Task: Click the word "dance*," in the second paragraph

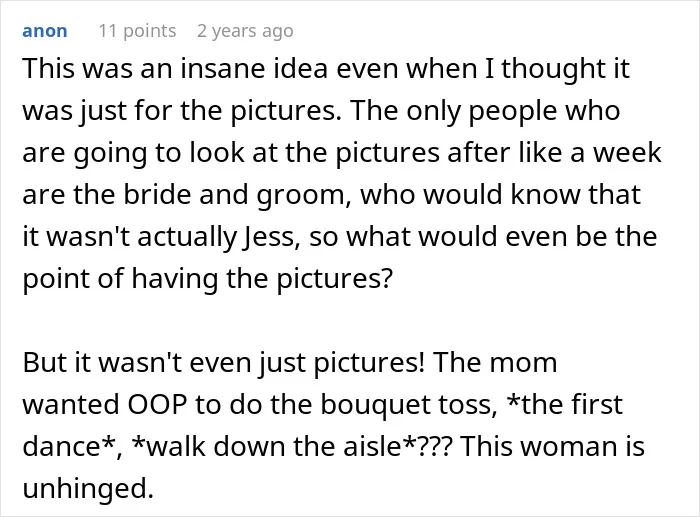Action: [x=72, y=446]
